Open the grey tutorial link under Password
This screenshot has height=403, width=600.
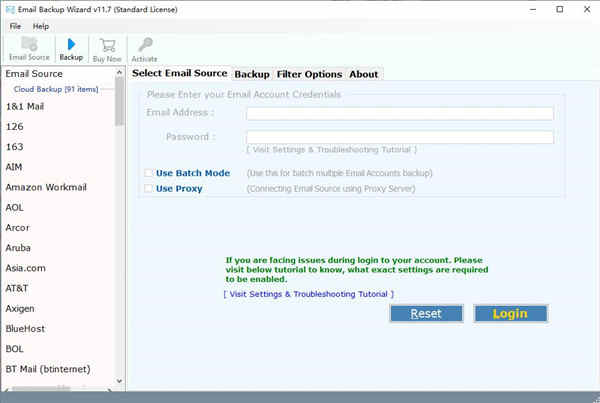[331, 150]
